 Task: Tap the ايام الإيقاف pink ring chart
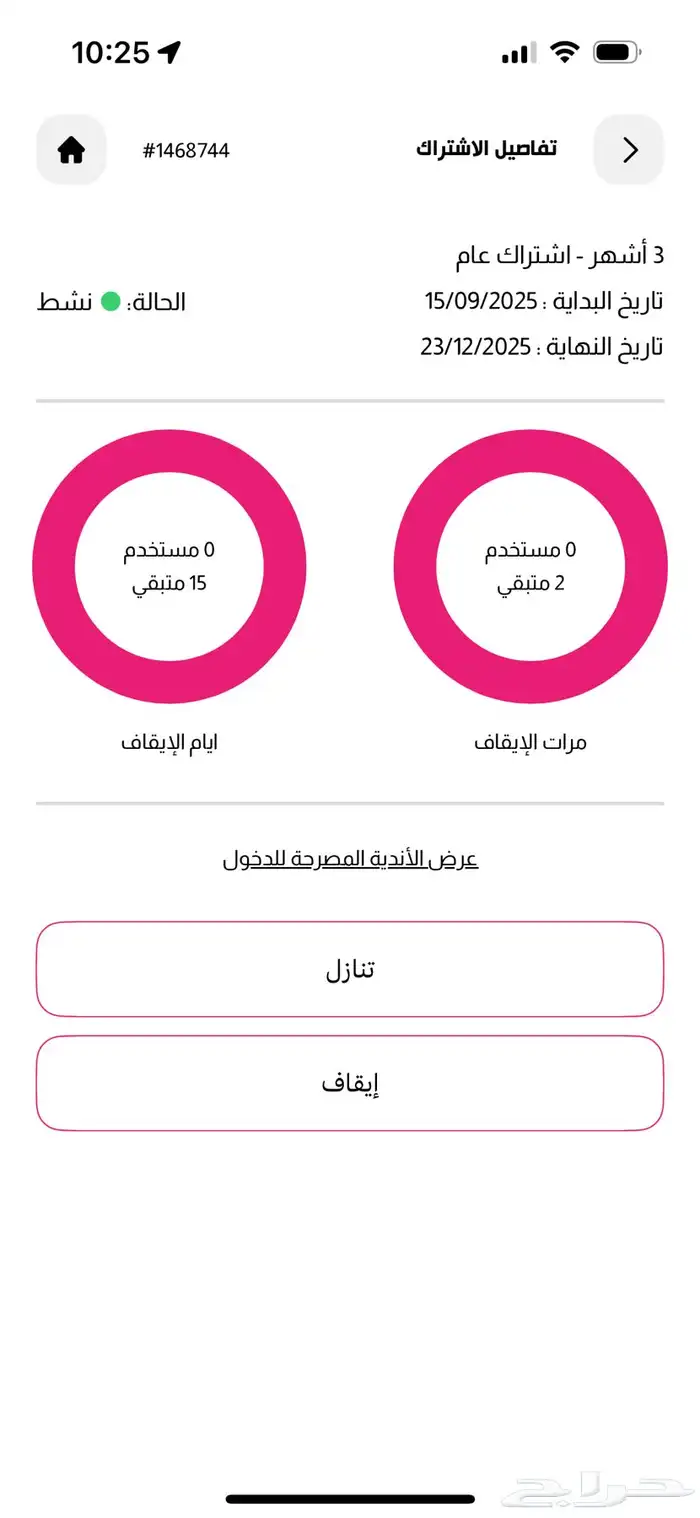click(x=169, y=566)
